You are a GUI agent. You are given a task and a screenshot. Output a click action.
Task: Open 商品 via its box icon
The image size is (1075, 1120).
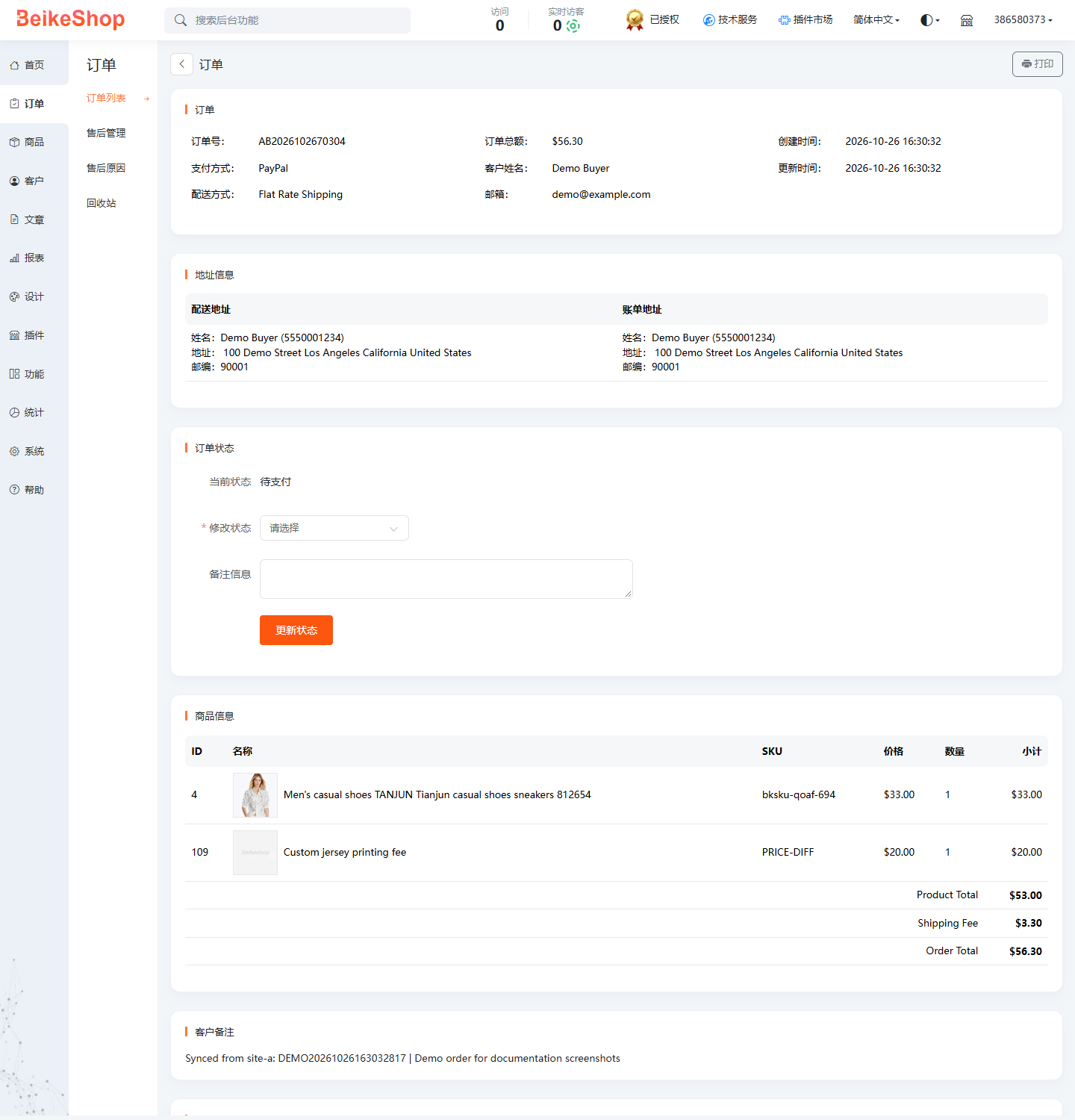point(14,142)
